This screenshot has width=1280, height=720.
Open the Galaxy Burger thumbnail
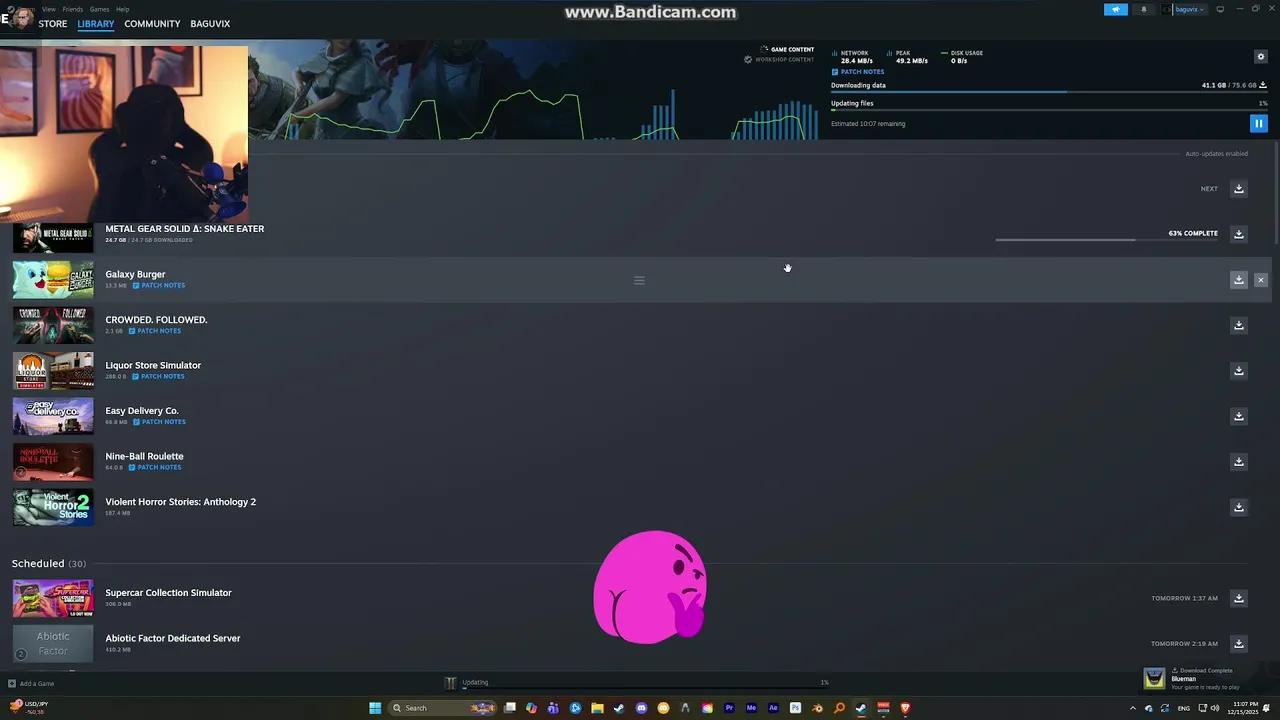coord(53,280)
